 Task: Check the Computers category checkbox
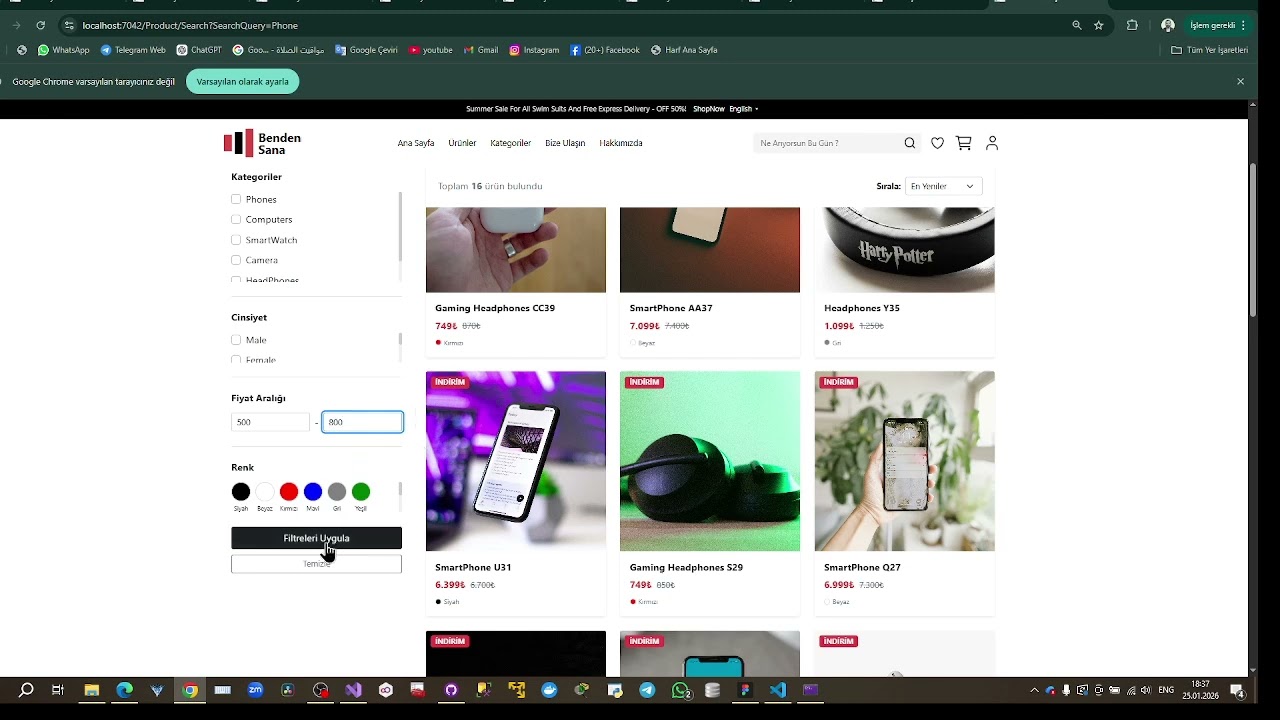tap(236, 219)
